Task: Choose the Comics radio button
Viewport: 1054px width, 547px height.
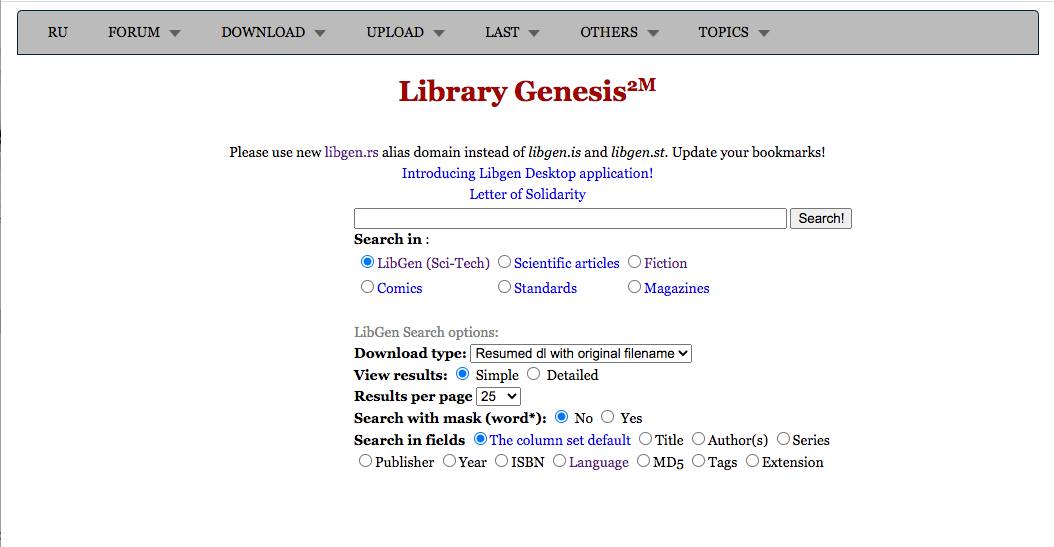Action: pyautogui.click(x=368, y=287)
